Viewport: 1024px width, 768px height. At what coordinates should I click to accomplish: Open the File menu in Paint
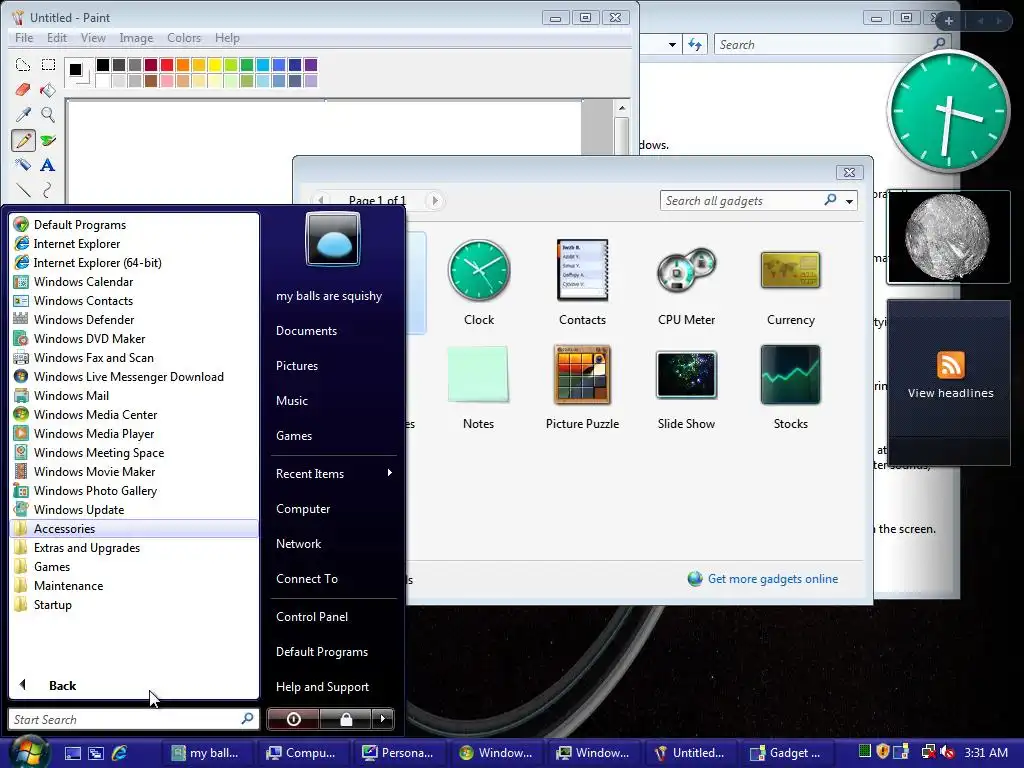[x=24, y=38]
